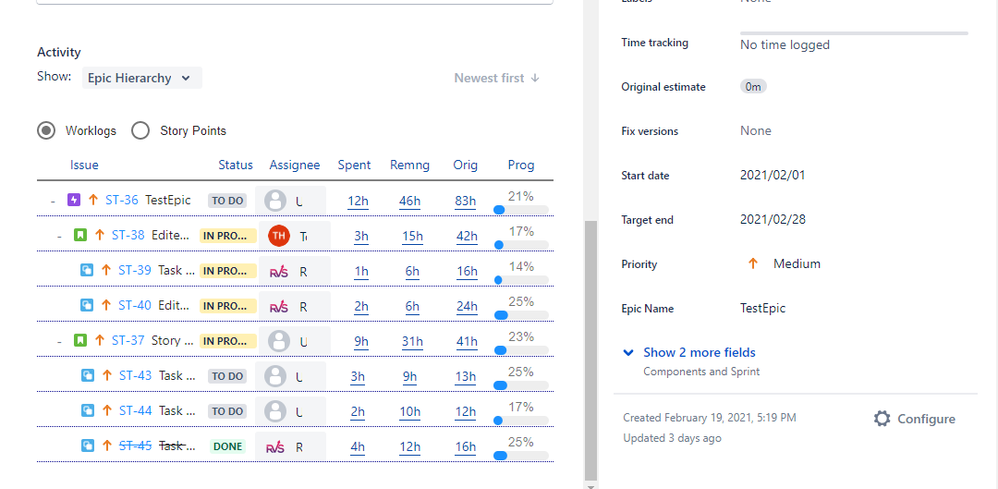Image resolution: width=998 pixels, height=489 pixels.
Task: Open the struck-through ST-45 link
Action: click(136, 446)
